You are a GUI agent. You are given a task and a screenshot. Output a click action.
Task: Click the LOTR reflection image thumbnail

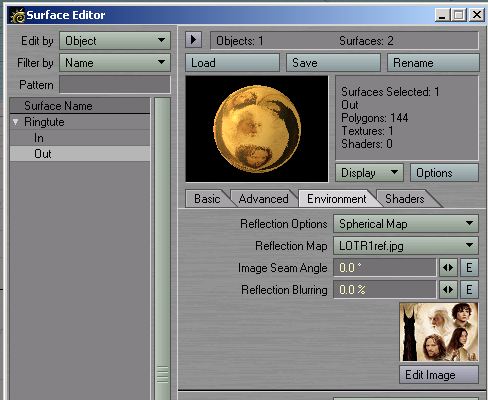click(439, 332)
